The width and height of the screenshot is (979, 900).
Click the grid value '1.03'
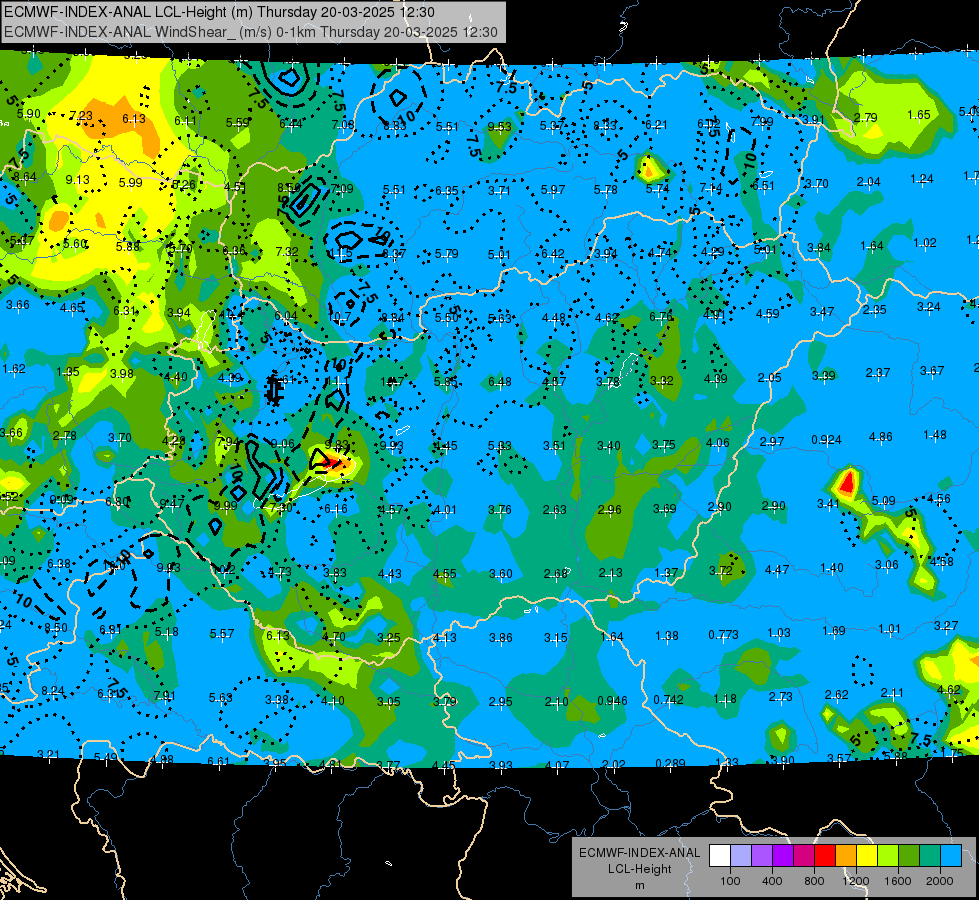779,633
